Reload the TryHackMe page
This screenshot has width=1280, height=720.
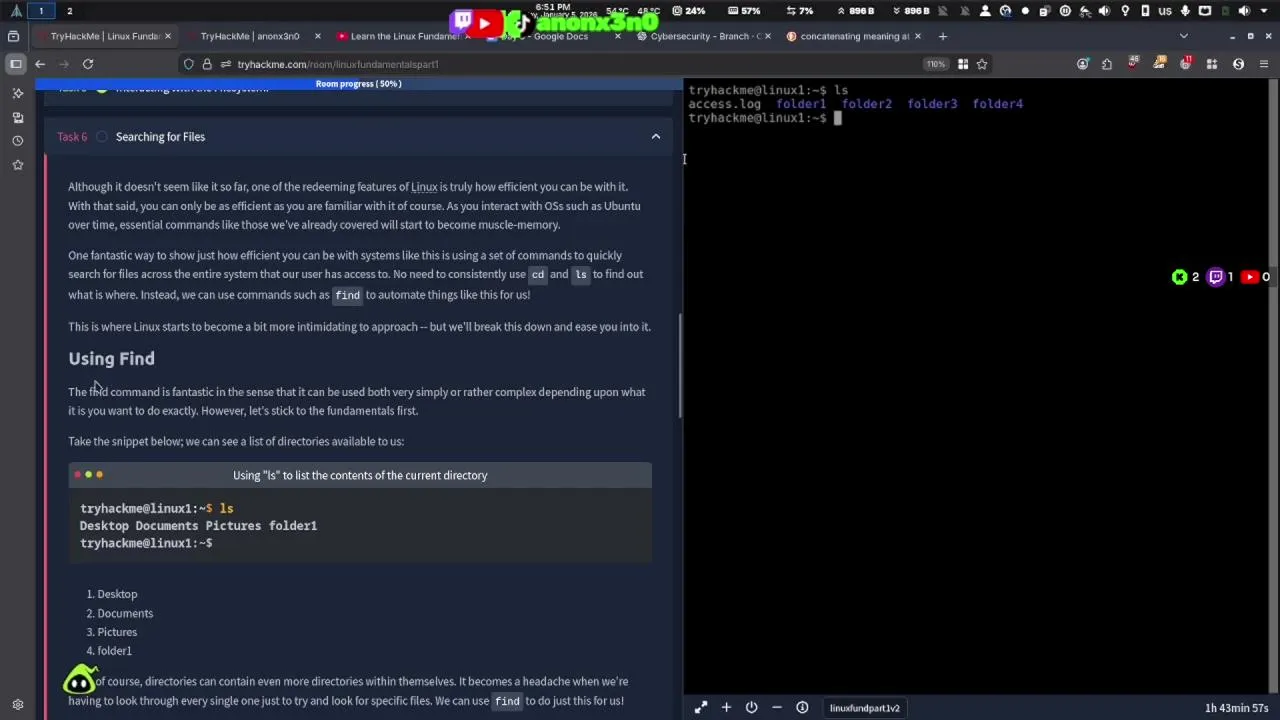pos(88,64)
